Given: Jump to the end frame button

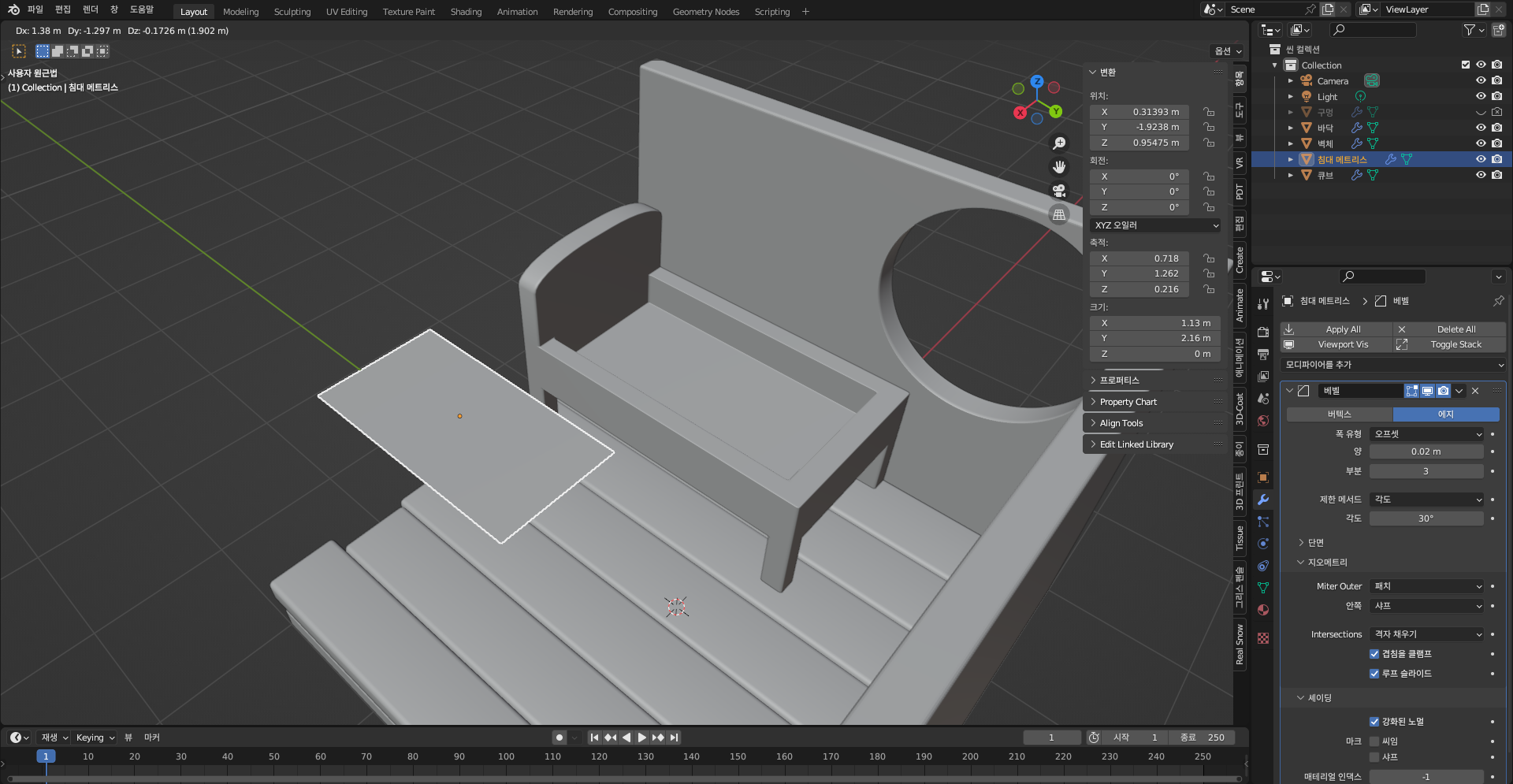Looking at the screenshot, I should pos(674,738).
